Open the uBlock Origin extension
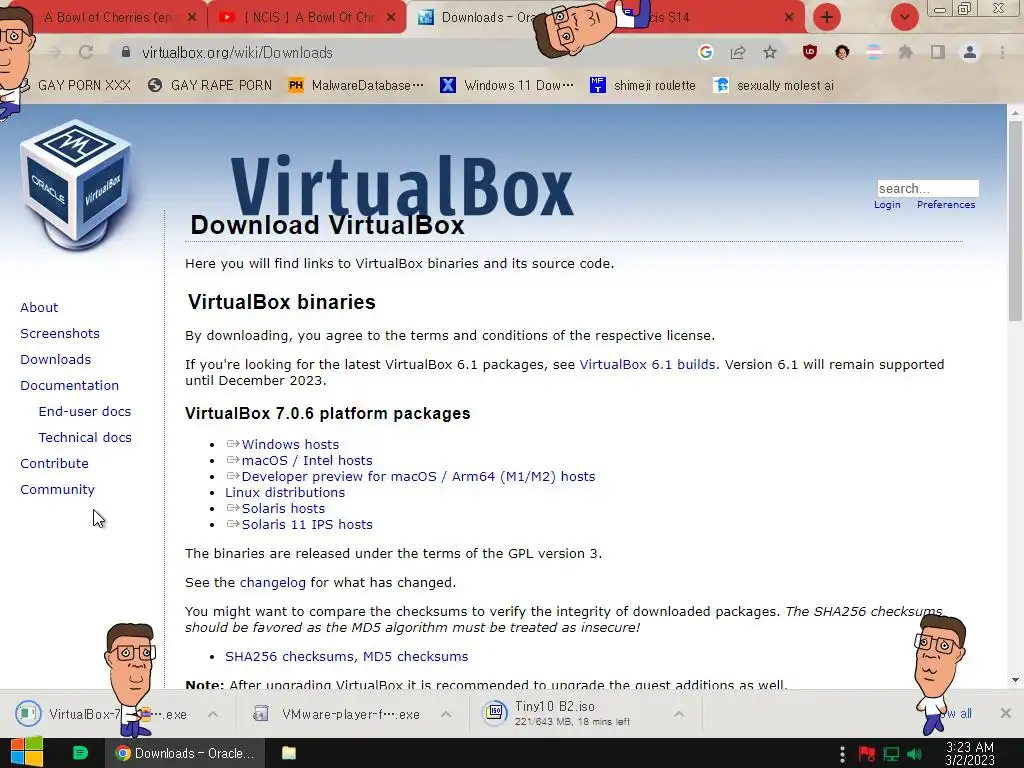The height and width of the screenshot is (768, 1024). tap(810, 52)
